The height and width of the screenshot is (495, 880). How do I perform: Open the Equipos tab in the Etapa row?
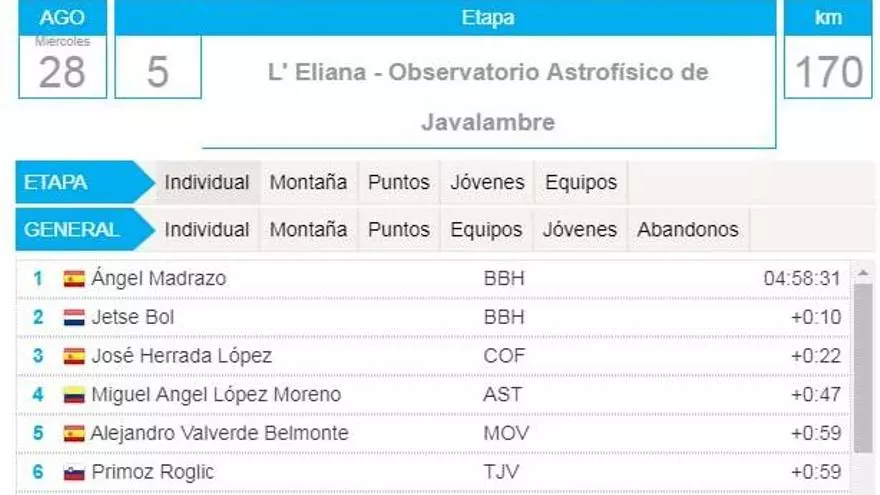[x=580, y=182]
